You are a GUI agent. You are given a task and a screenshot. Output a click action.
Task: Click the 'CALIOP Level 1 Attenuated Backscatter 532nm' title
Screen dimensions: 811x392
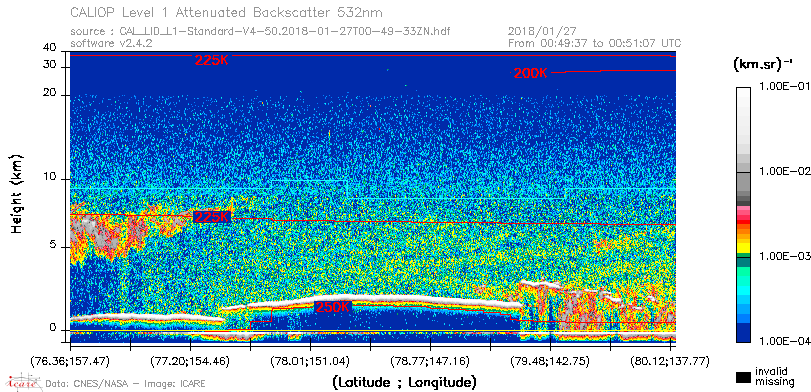click(x=227, y=12)
